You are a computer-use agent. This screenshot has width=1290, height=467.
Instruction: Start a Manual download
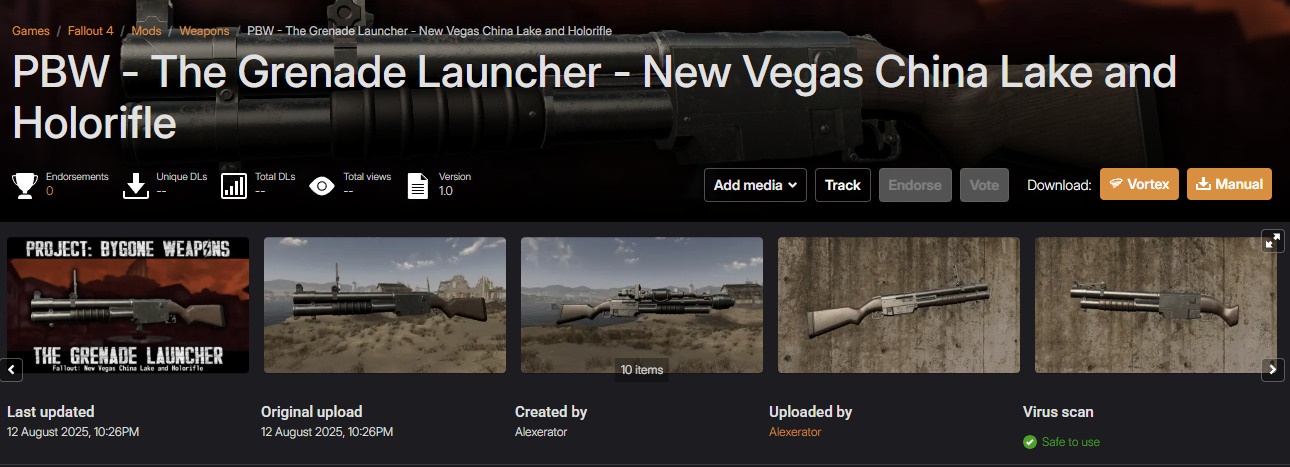point(1229,184)
